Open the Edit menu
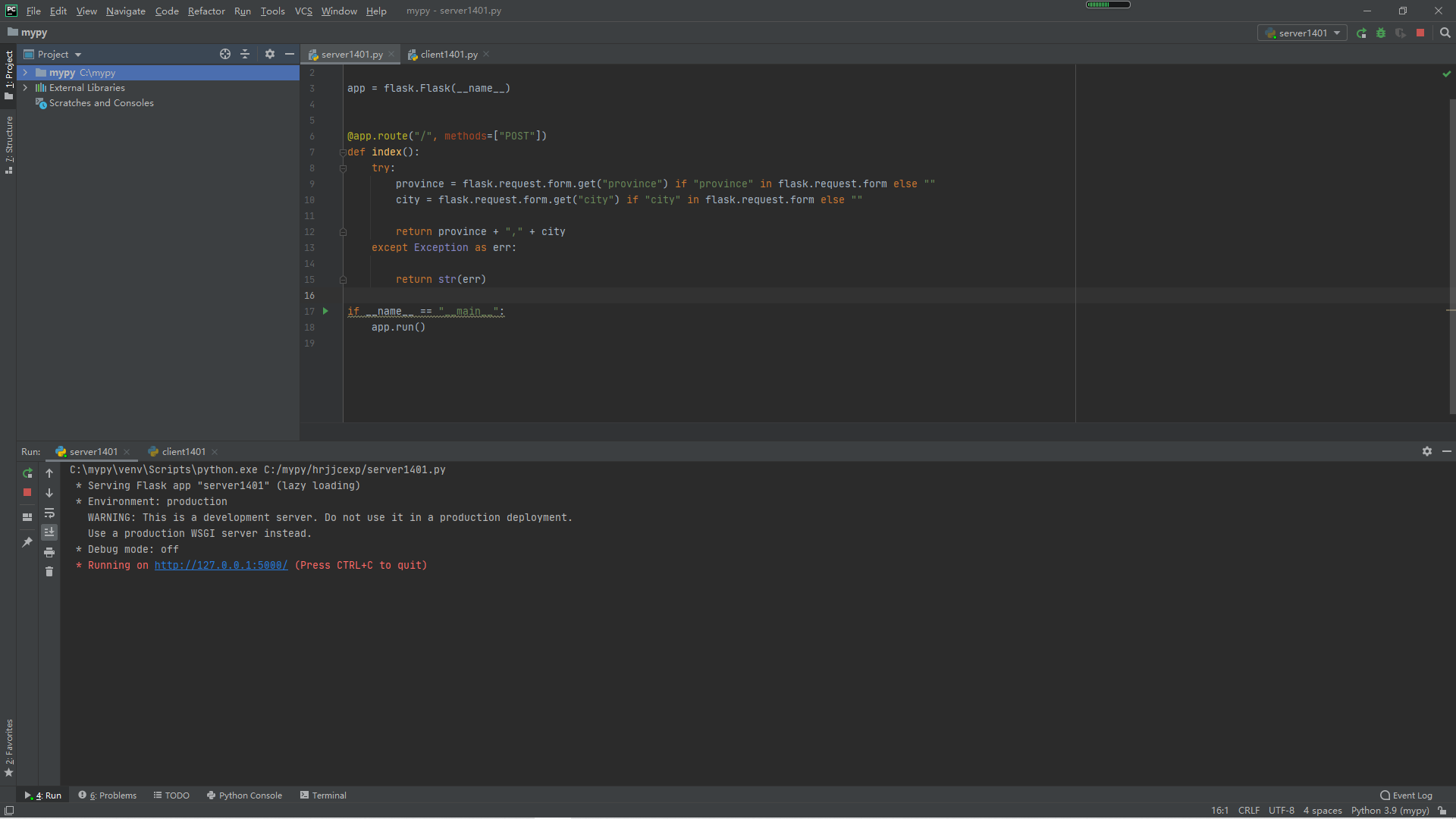Viewport: 1456px width, 819px height. (x=58, y=11)
